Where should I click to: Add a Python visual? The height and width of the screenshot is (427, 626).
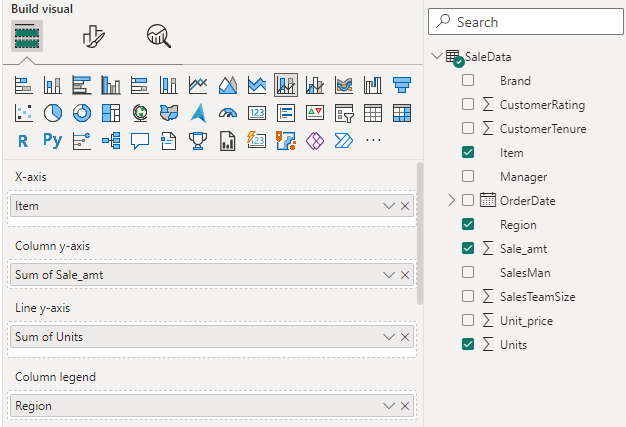coord(53,141)
